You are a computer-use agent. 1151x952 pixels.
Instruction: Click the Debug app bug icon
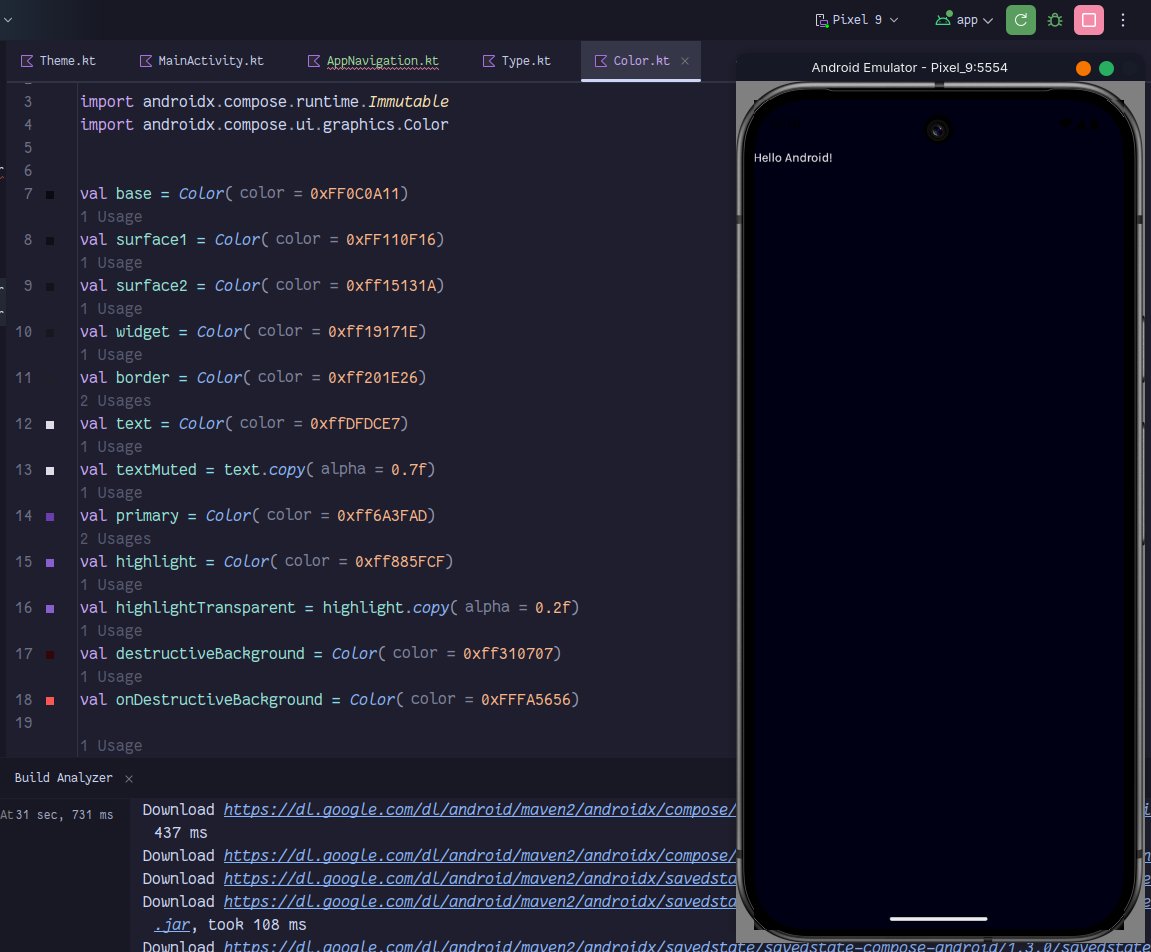coord(1055,20)
